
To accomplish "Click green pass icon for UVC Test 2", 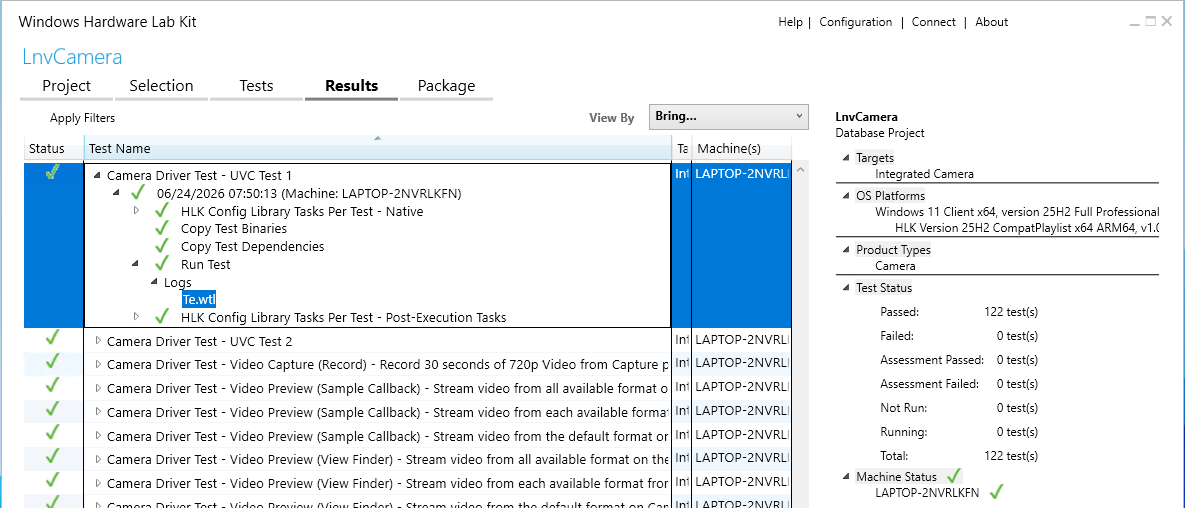I will (52, 340).
